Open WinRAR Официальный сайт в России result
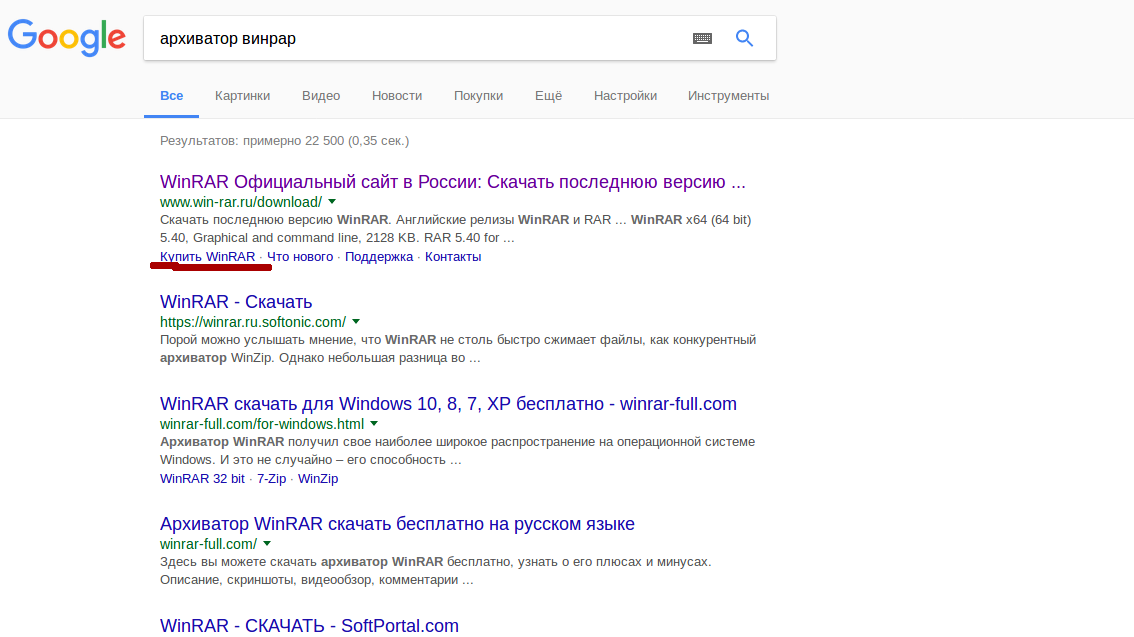Image resolution: width=1134 pixels, height=637 pixels. pos(453,181)
